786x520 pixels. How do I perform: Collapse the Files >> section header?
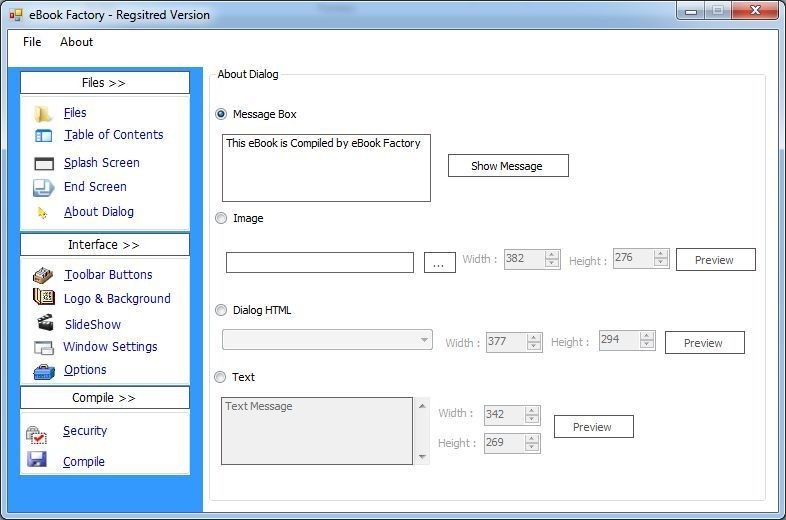click(x=105, y=83)
